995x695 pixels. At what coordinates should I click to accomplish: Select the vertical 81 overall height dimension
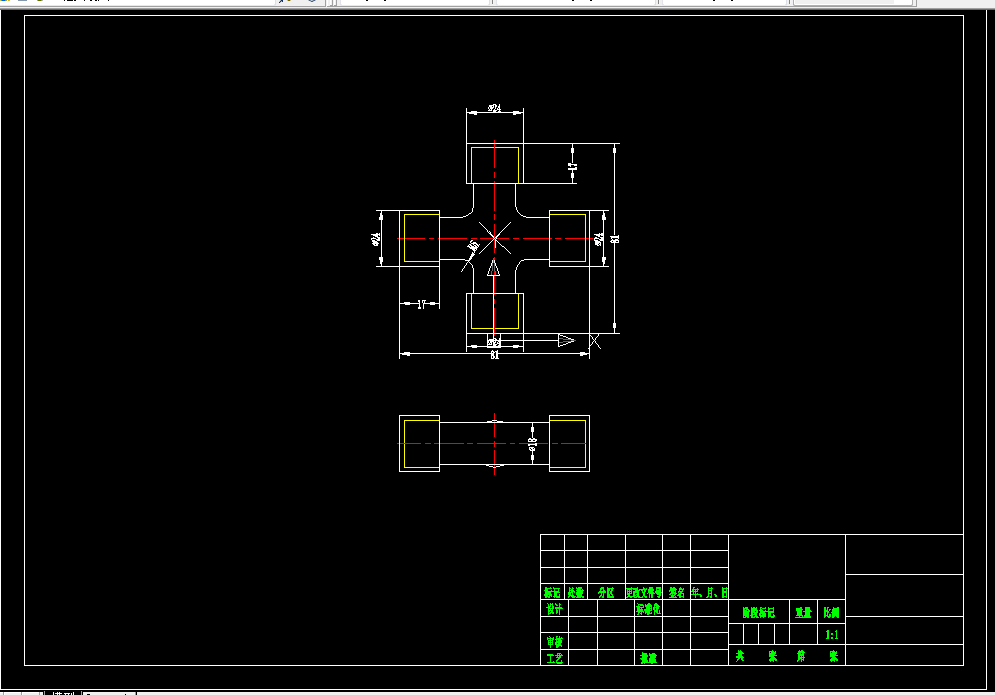click(x=614, y=239)
